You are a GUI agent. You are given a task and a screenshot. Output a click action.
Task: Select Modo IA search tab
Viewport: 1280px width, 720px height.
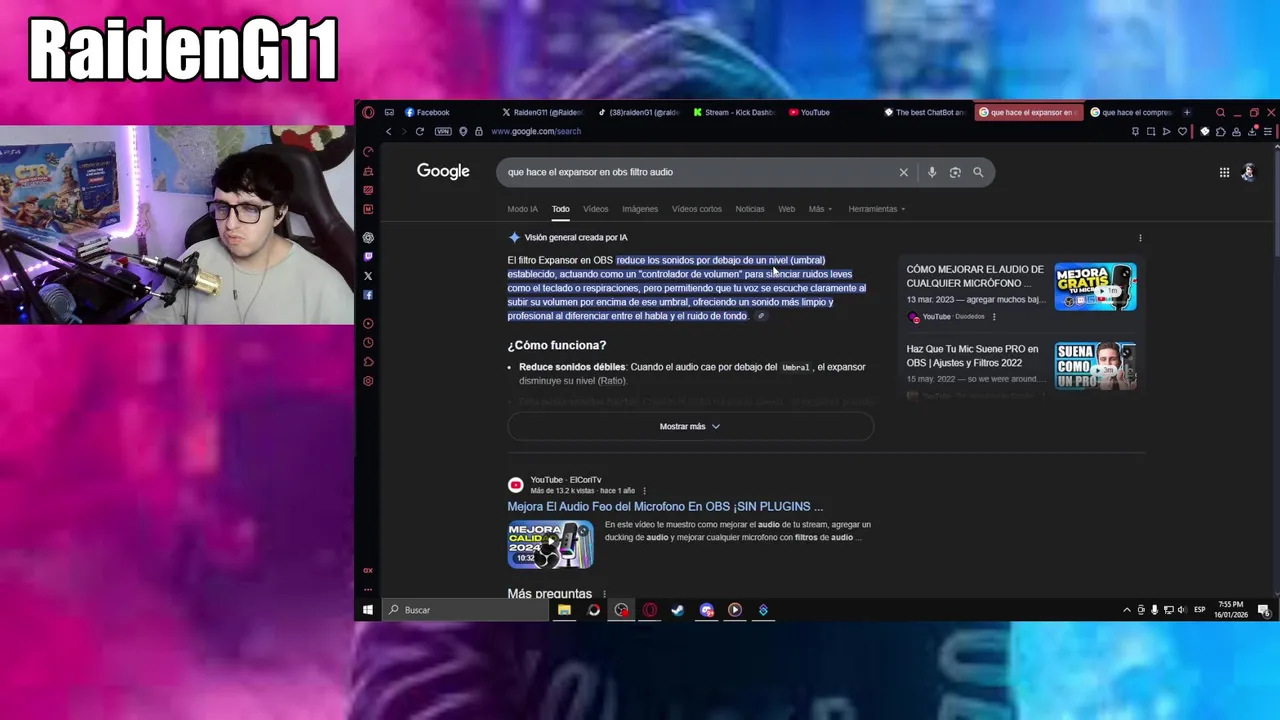click(x=522, y=209)
